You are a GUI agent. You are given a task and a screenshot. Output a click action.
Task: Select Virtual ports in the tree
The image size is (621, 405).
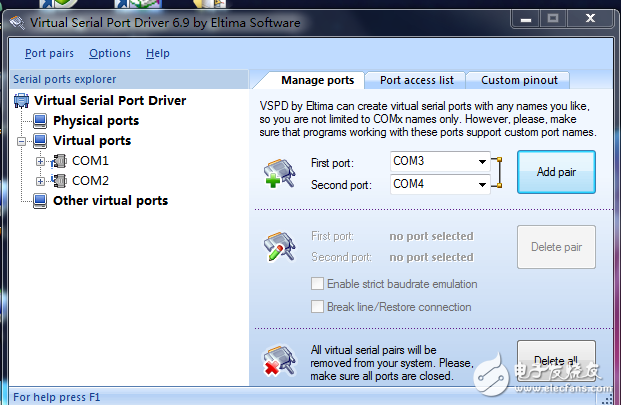(92, 141)
